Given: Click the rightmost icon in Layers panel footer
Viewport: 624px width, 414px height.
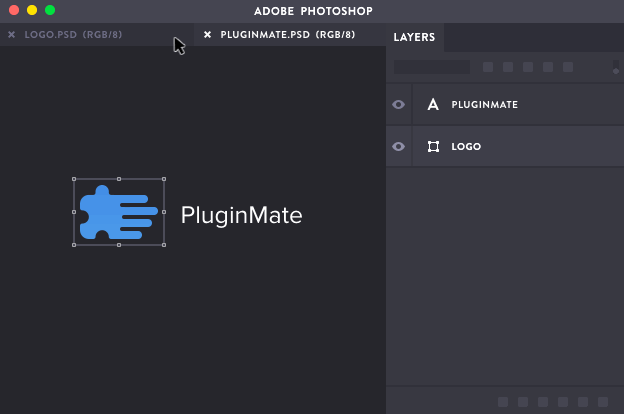Looking at the screenshot, I should coord(603,402).
